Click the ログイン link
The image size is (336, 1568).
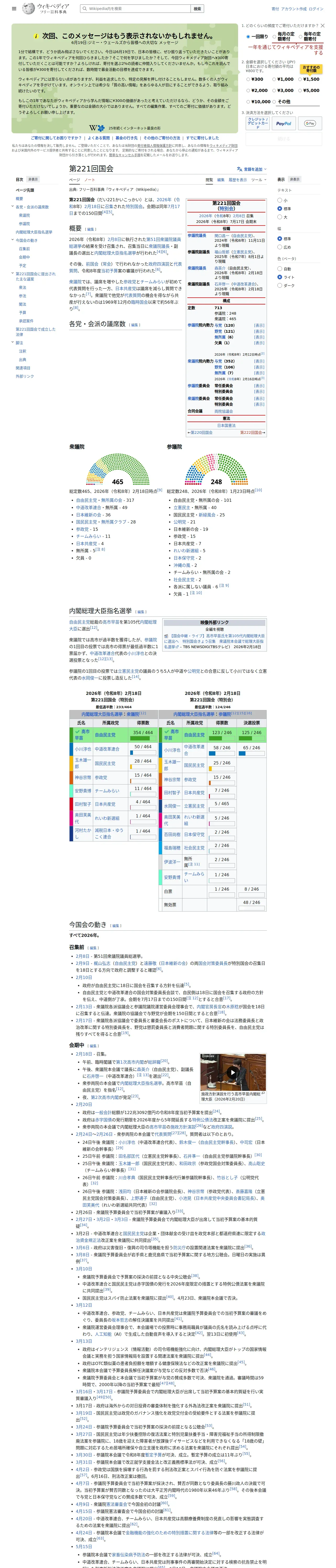pyautogui.click(x=316, y=9)
